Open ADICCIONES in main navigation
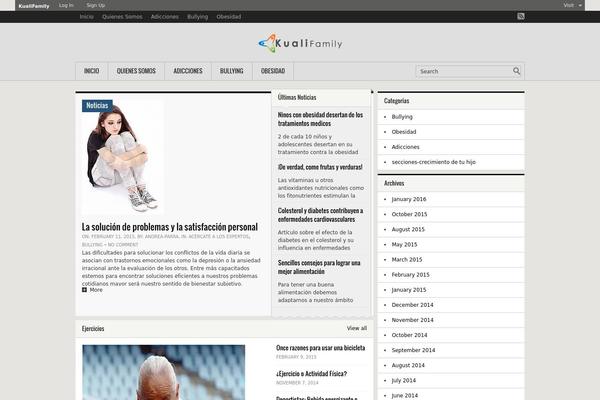The height and width of the screenshot is (400, 600). [x=188, y=71]
